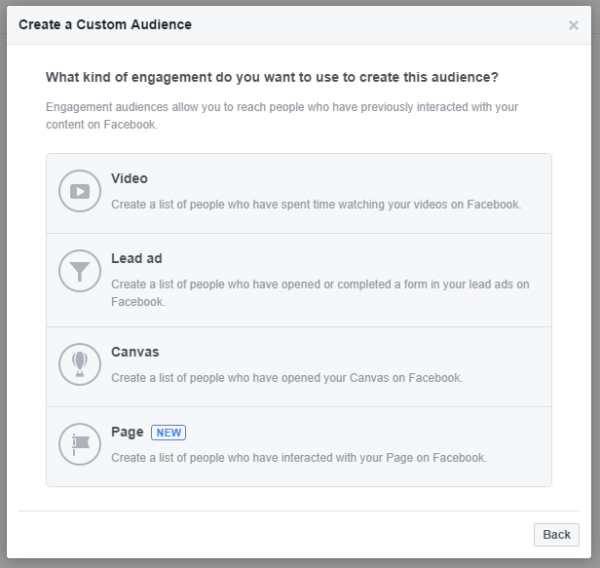
Task: Close the Create a Custom Audience dialog
Action: (x=573, y=25)
